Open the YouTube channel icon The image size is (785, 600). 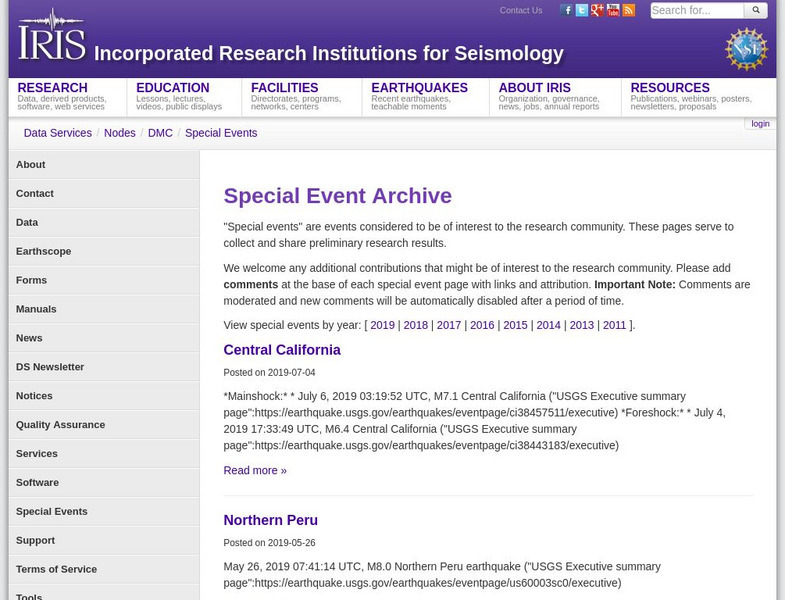613,10
